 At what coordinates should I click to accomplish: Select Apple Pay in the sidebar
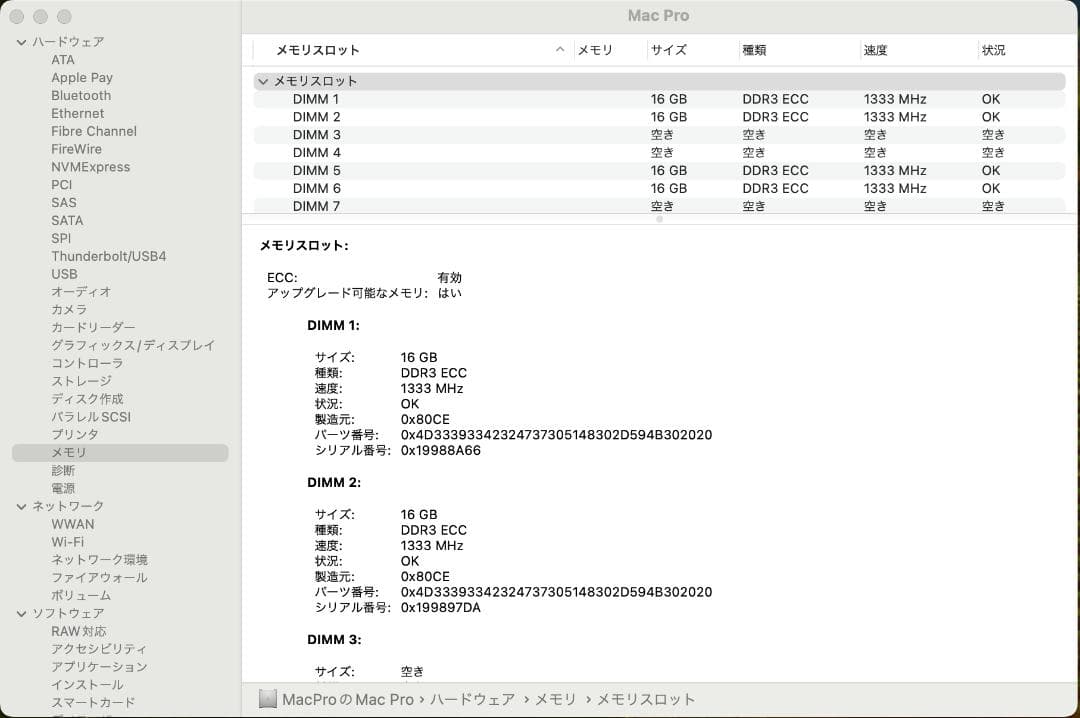click(x=82, y=78)
